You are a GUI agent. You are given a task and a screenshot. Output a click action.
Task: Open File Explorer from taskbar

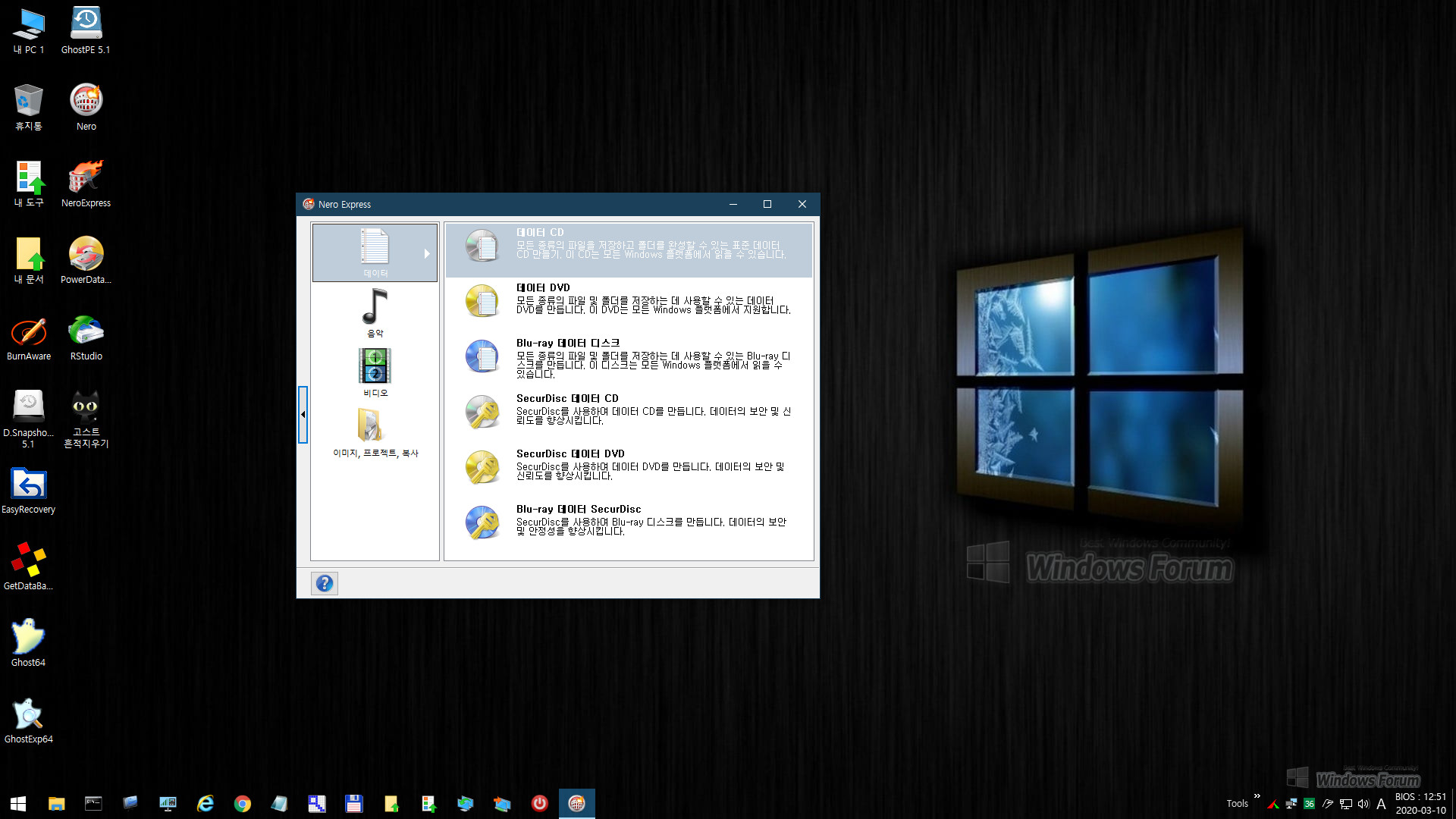tap(56, 804)
